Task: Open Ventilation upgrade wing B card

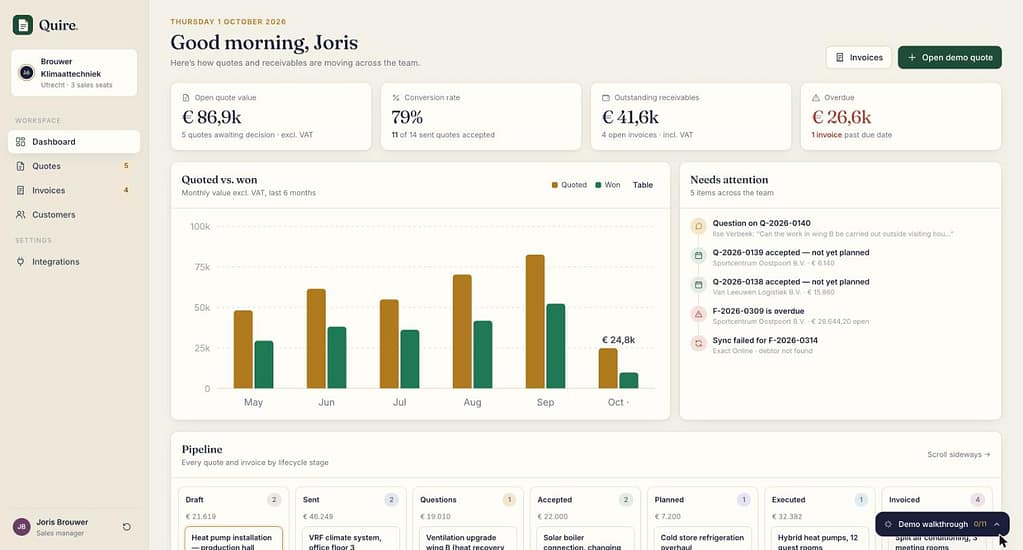Action: coord(468,538)
